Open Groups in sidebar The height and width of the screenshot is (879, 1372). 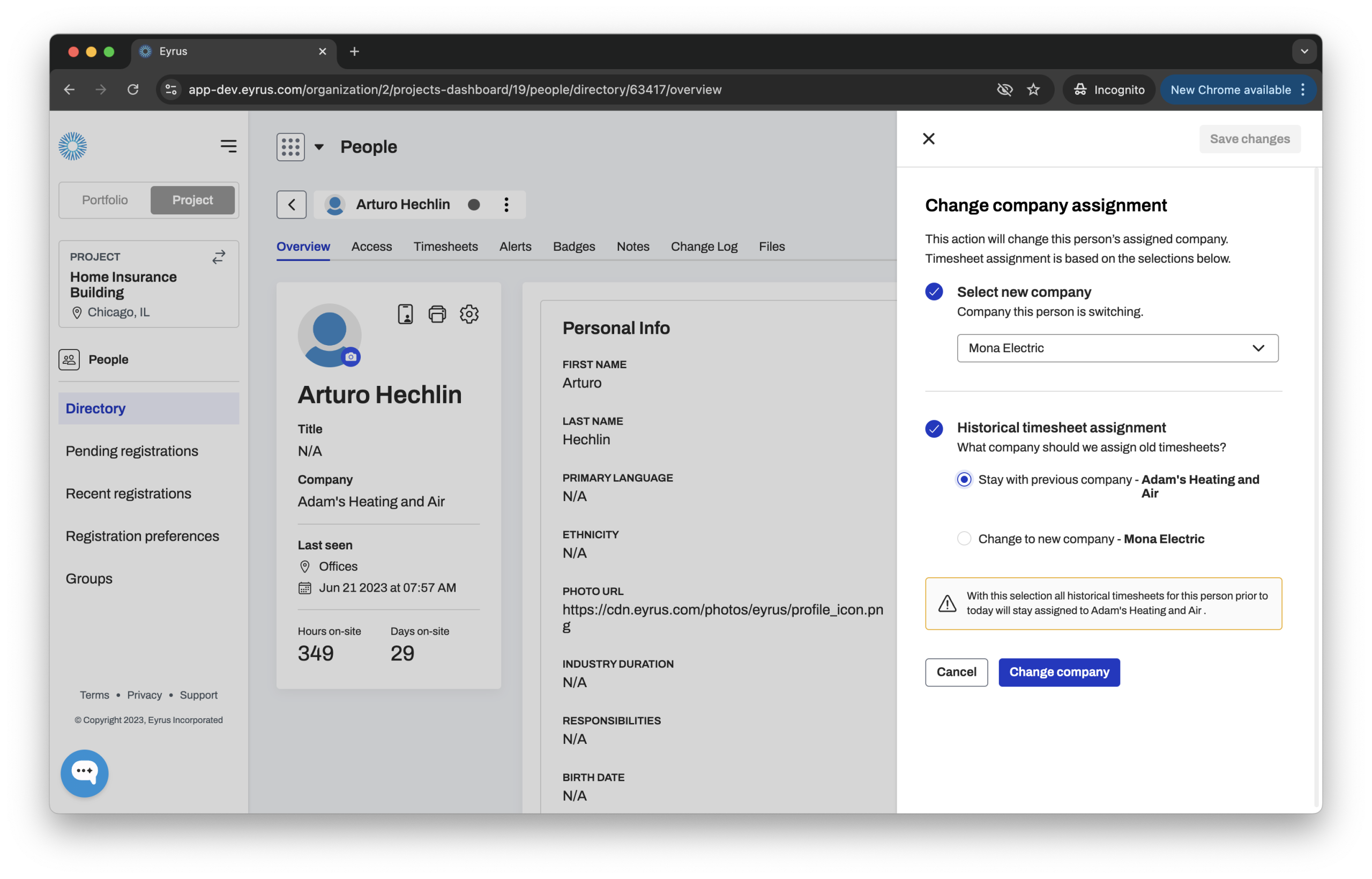[89, 579]
